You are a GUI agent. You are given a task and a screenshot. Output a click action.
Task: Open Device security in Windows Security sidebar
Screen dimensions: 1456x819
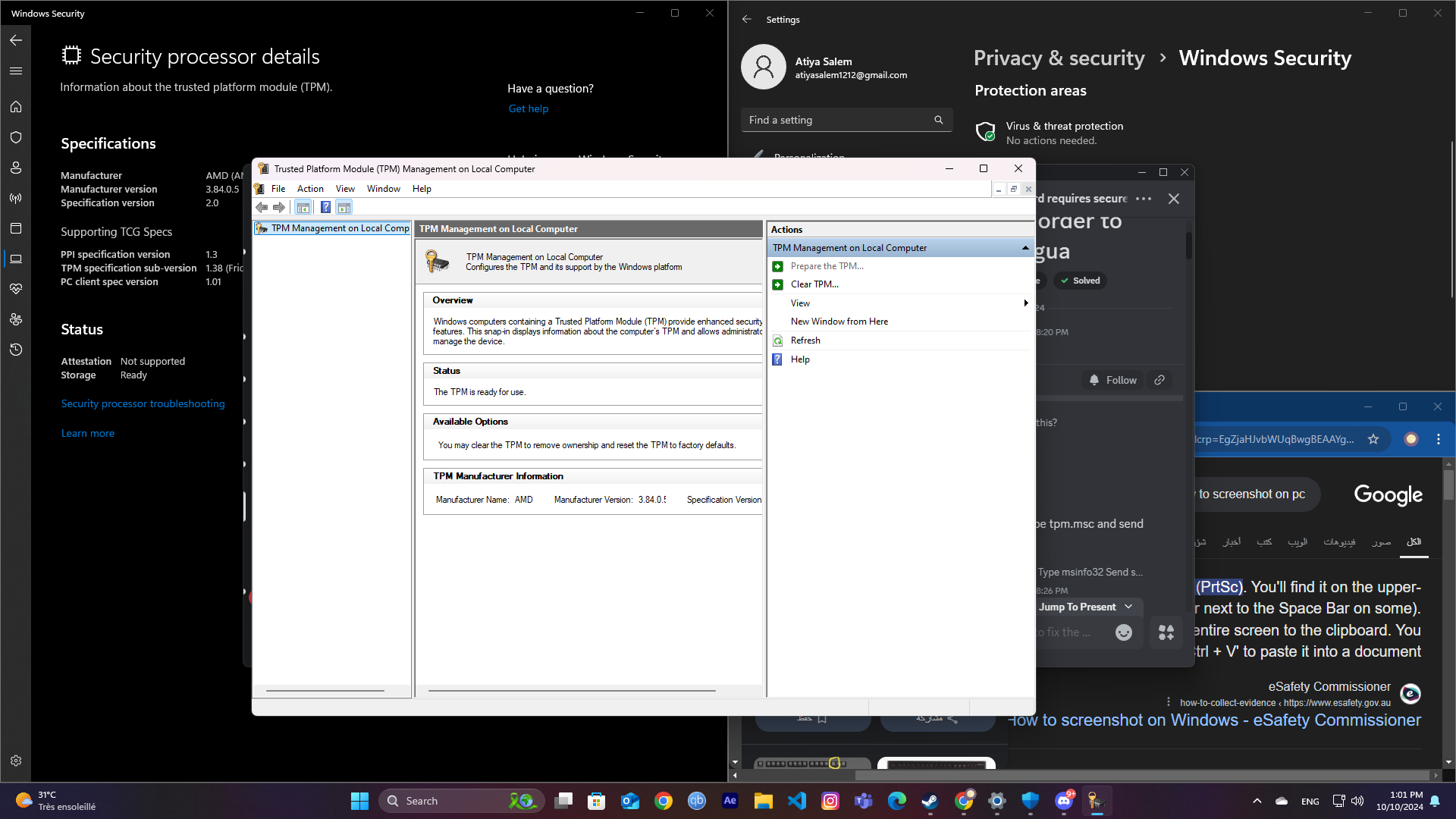(x=16, y=259)
